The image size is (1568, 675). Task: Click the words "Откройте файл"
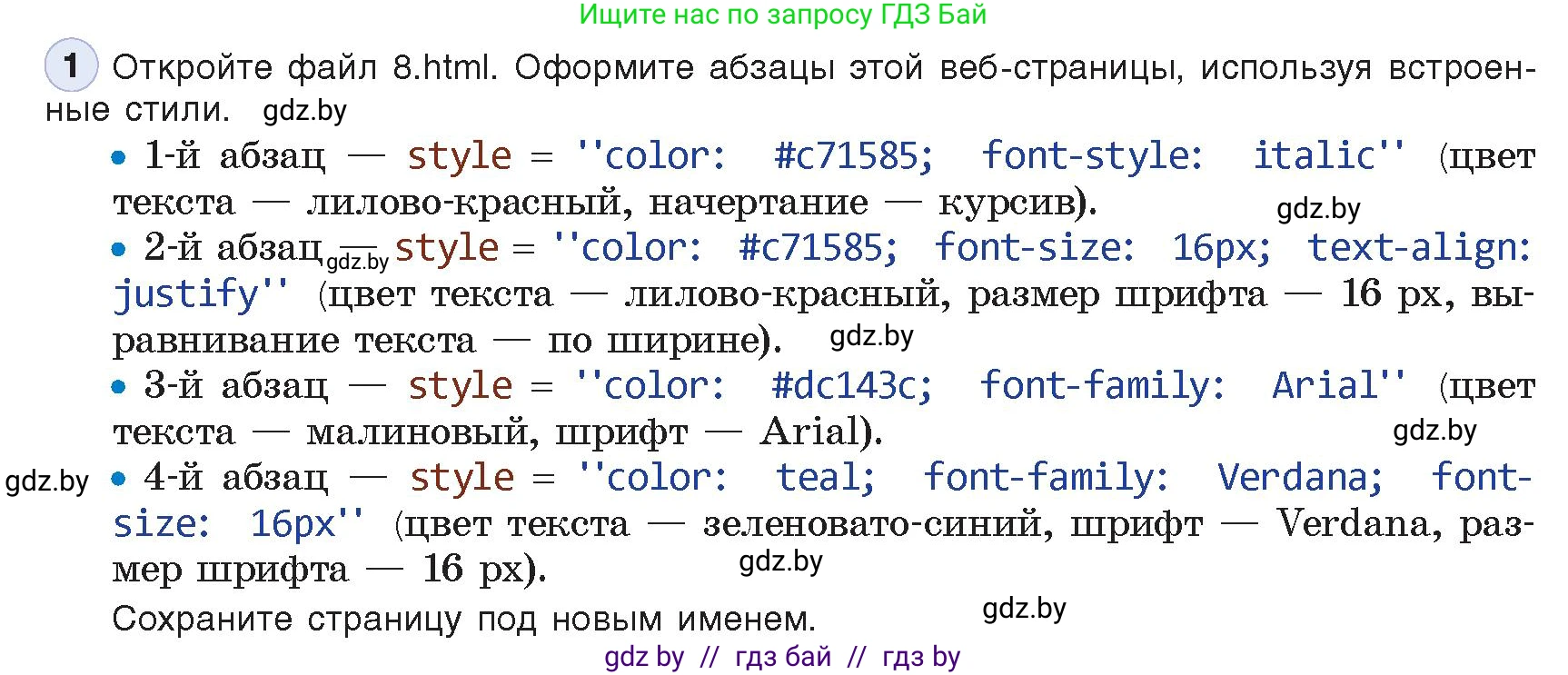(243, 67)
